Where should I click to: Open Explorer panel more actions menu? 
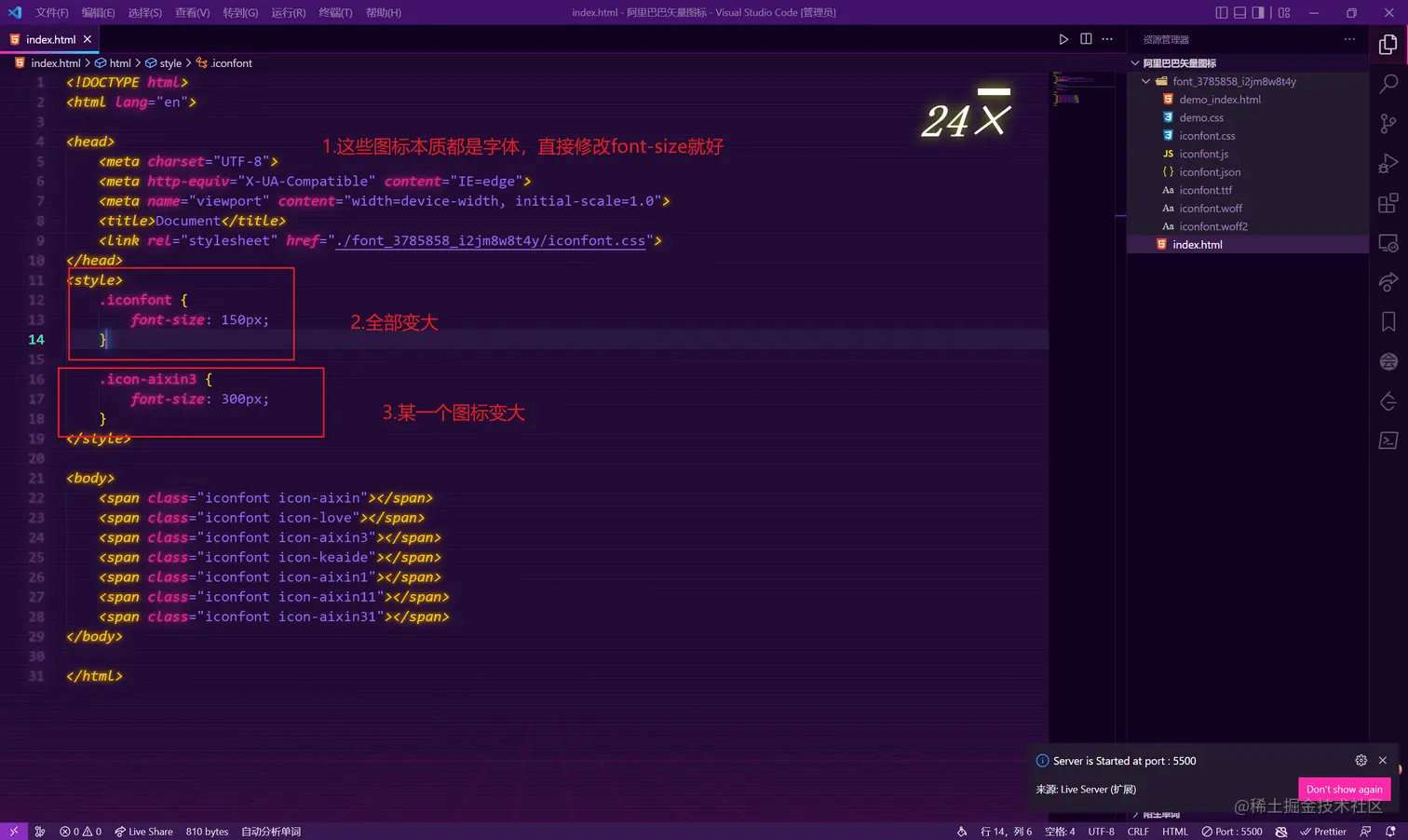pyautogui.click(x=1349, y=39)
